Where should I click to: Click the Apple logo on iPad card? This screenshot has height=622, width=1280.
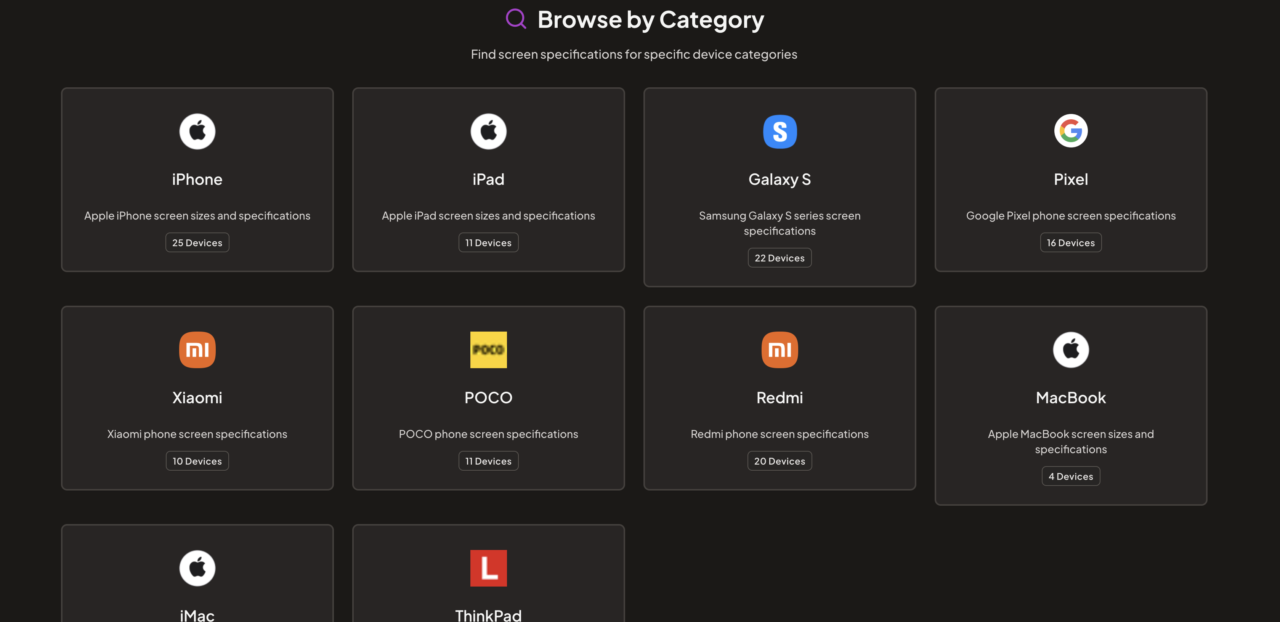coord(488,131)
